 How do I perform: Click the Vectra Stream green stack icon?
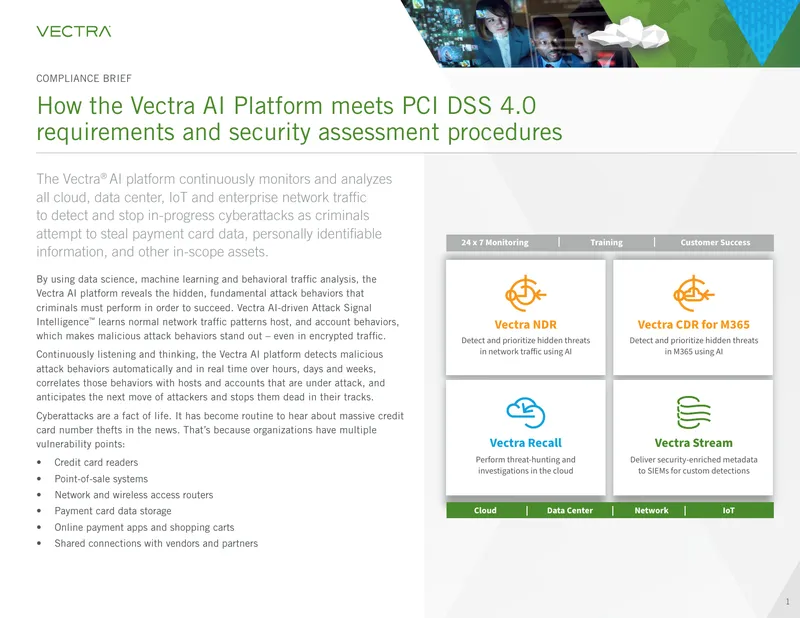pyautogui.click(x=693, y=412)
